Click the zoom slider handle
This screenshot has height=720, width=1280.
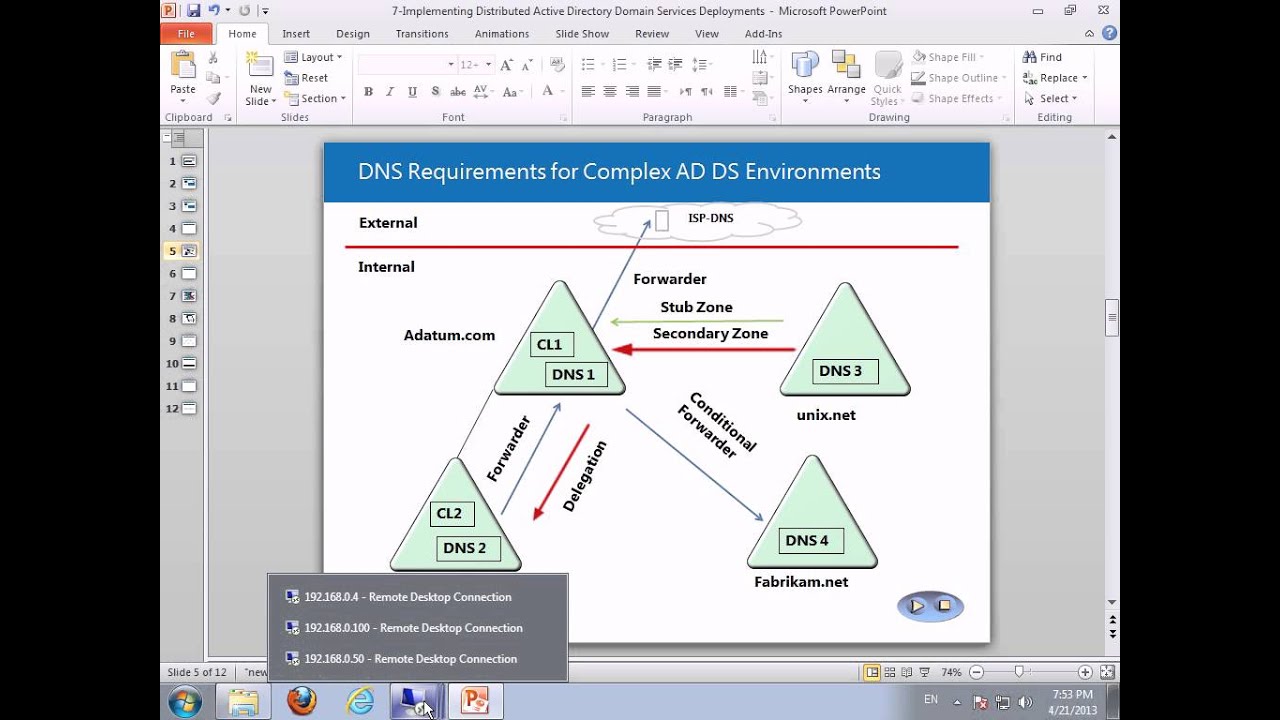[x=1018, y=672]
